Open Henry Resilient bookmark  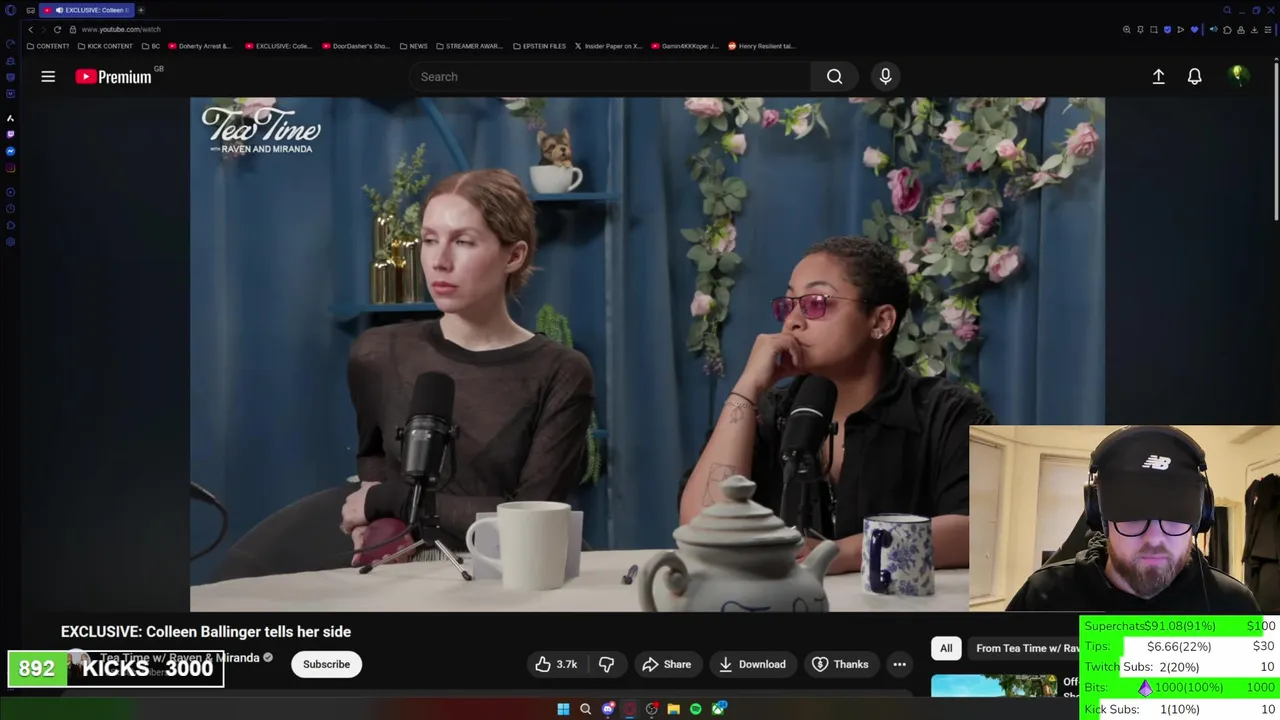pos(762,46)
